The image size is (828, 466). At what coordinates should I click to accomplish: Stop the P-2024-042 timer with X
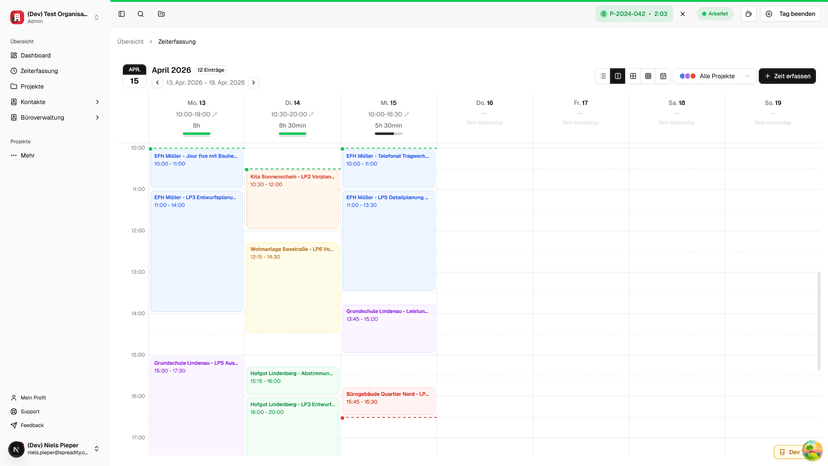click(x=683, y=14)
